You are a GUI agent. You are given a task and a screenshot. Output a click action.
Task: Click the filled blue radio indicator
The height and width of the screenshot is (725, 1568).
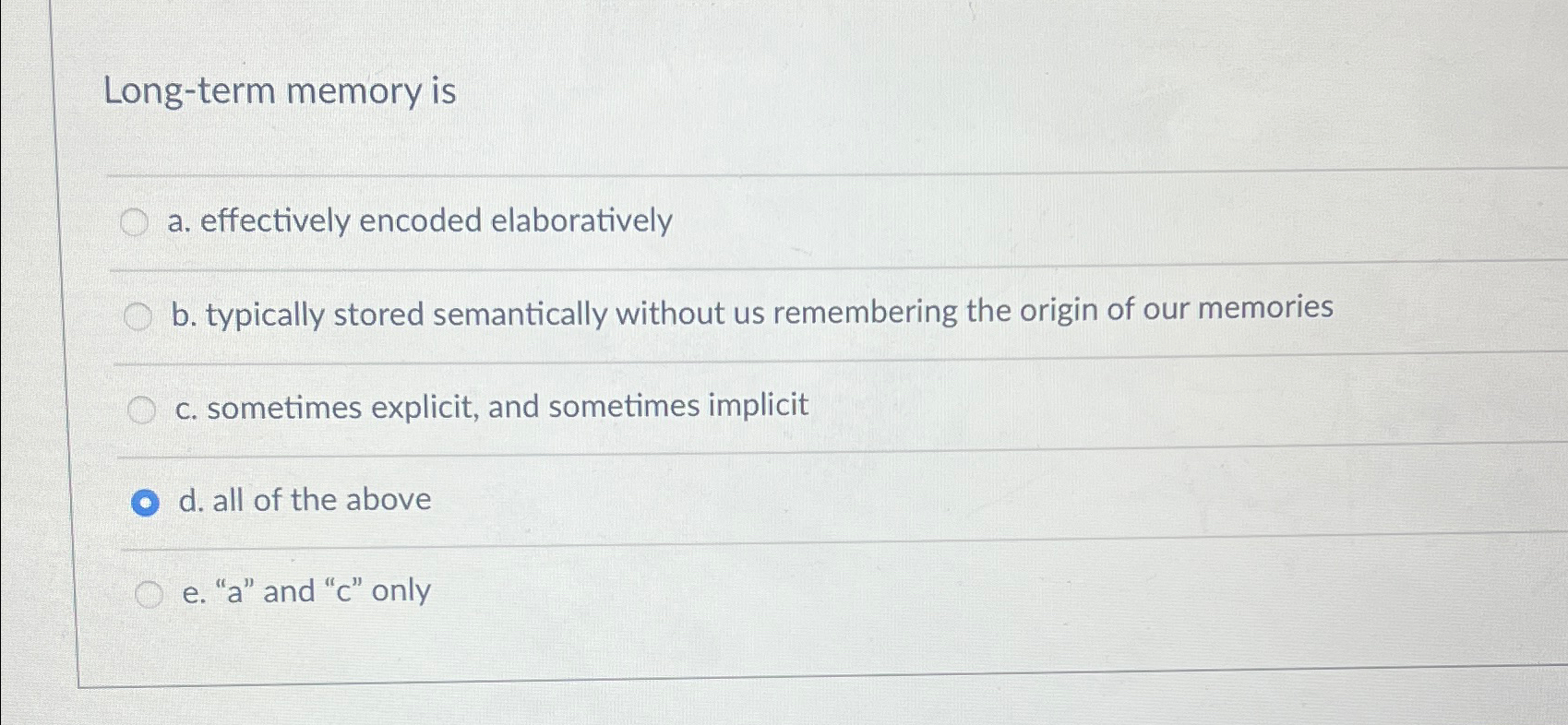147,502
